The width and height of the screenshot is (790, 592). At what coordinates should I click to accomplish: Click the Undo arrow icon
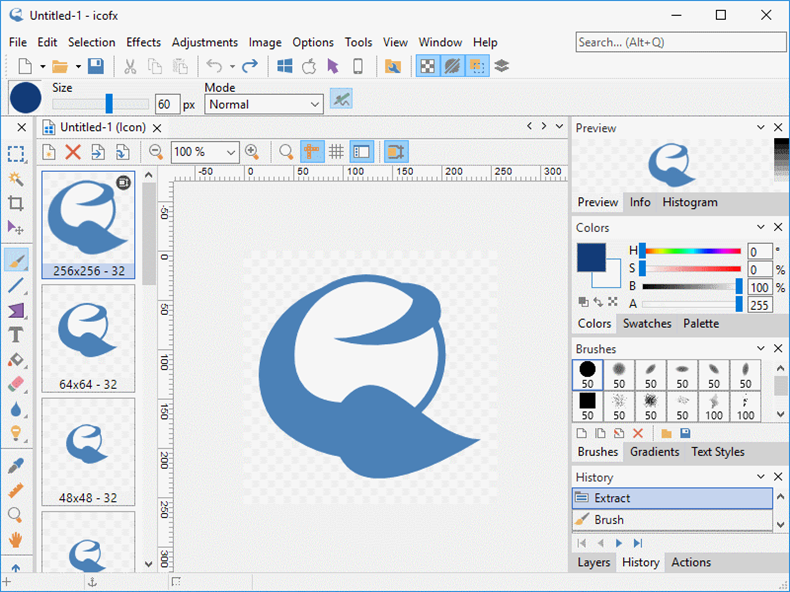pyautogui.click(x=215, y=66)
